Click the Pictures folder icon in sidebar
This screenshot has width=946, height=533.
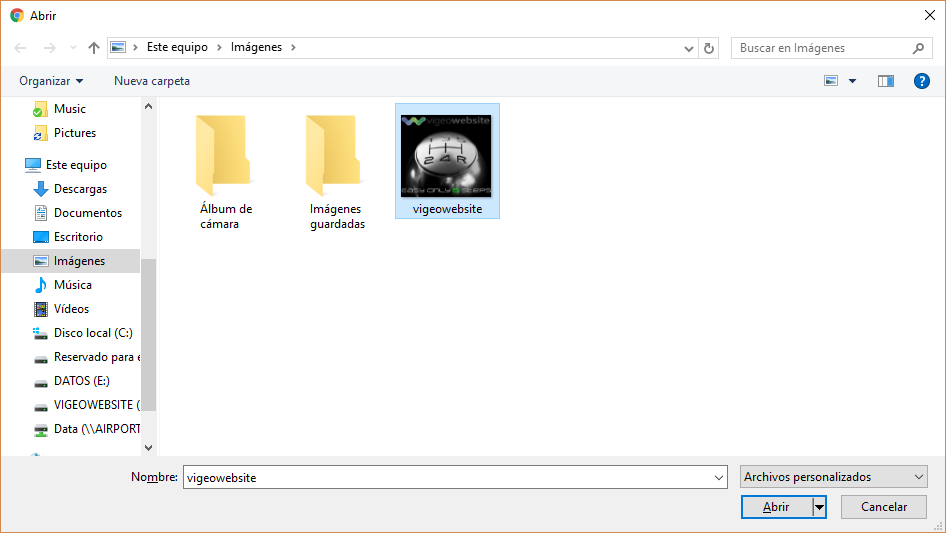coord(40,133)
